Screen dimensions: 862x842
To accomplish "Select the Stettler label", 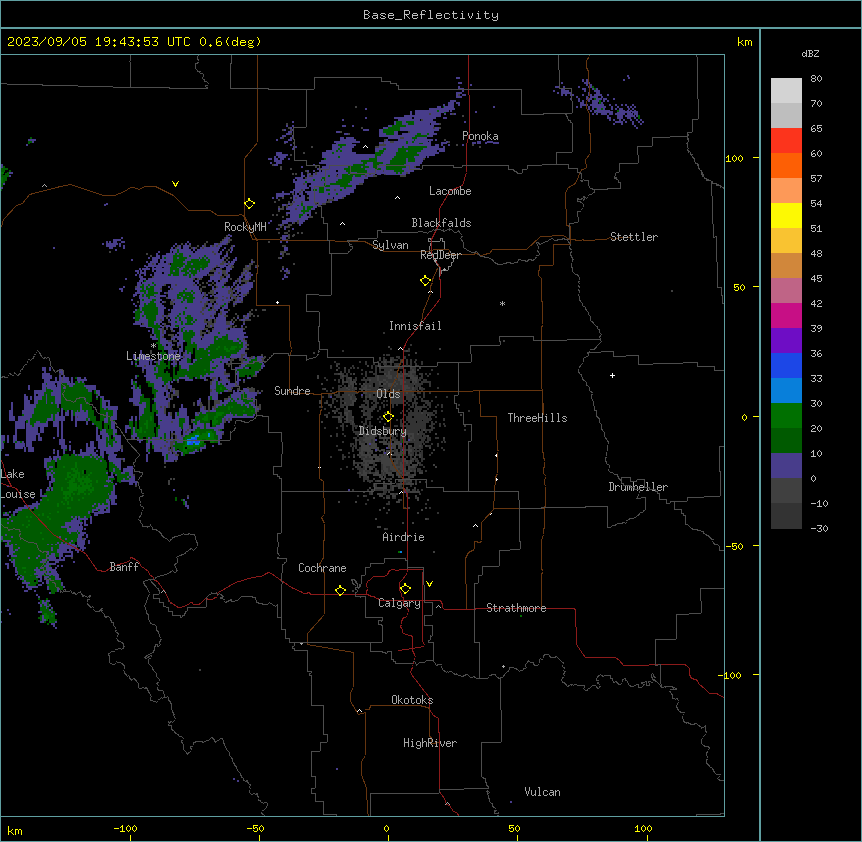I will (x=634, y=237).
